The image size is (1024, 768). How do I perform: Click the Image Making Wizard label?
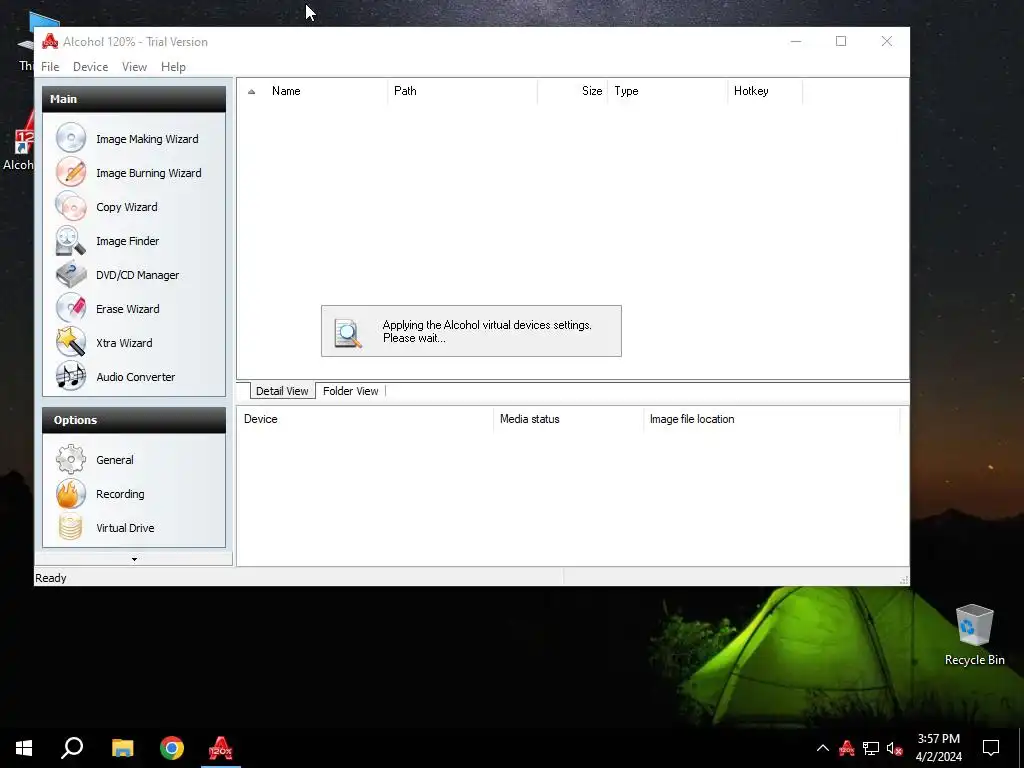point(147,139)
